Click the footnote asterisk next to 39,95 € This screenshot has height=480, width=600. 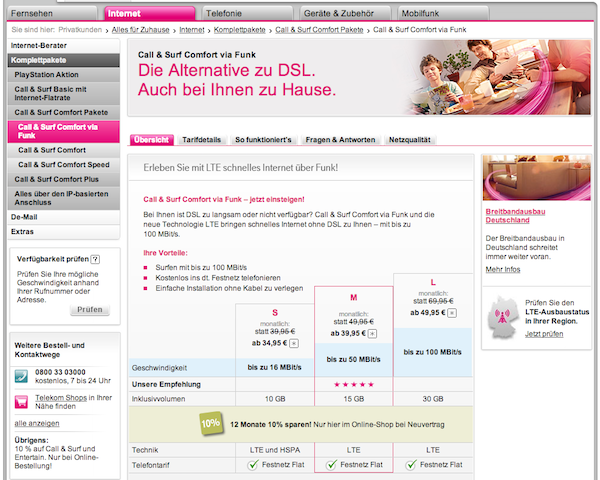click(x=372, y=334)
